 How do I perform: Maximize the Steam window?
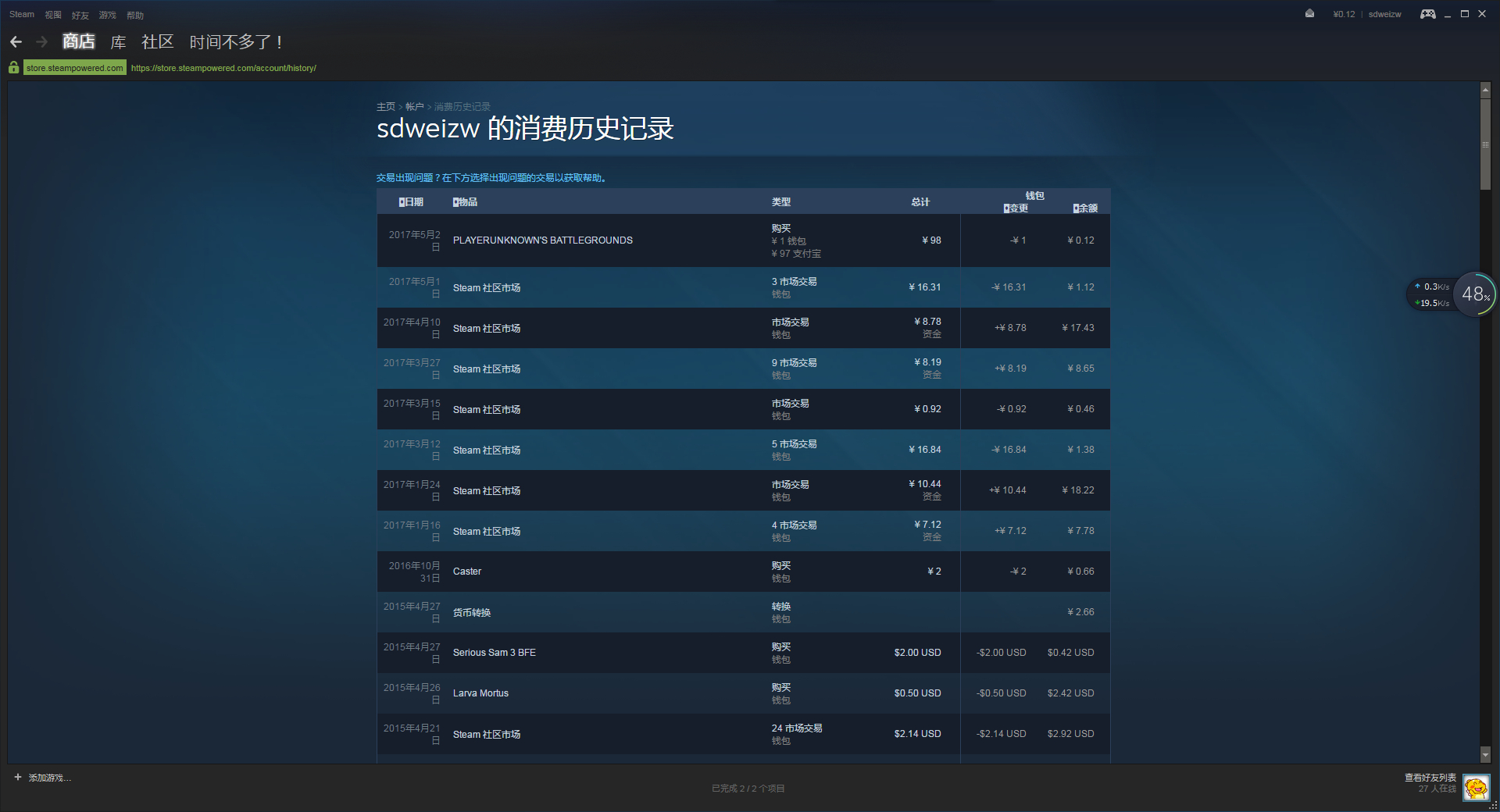click(x=1465, y=14)
